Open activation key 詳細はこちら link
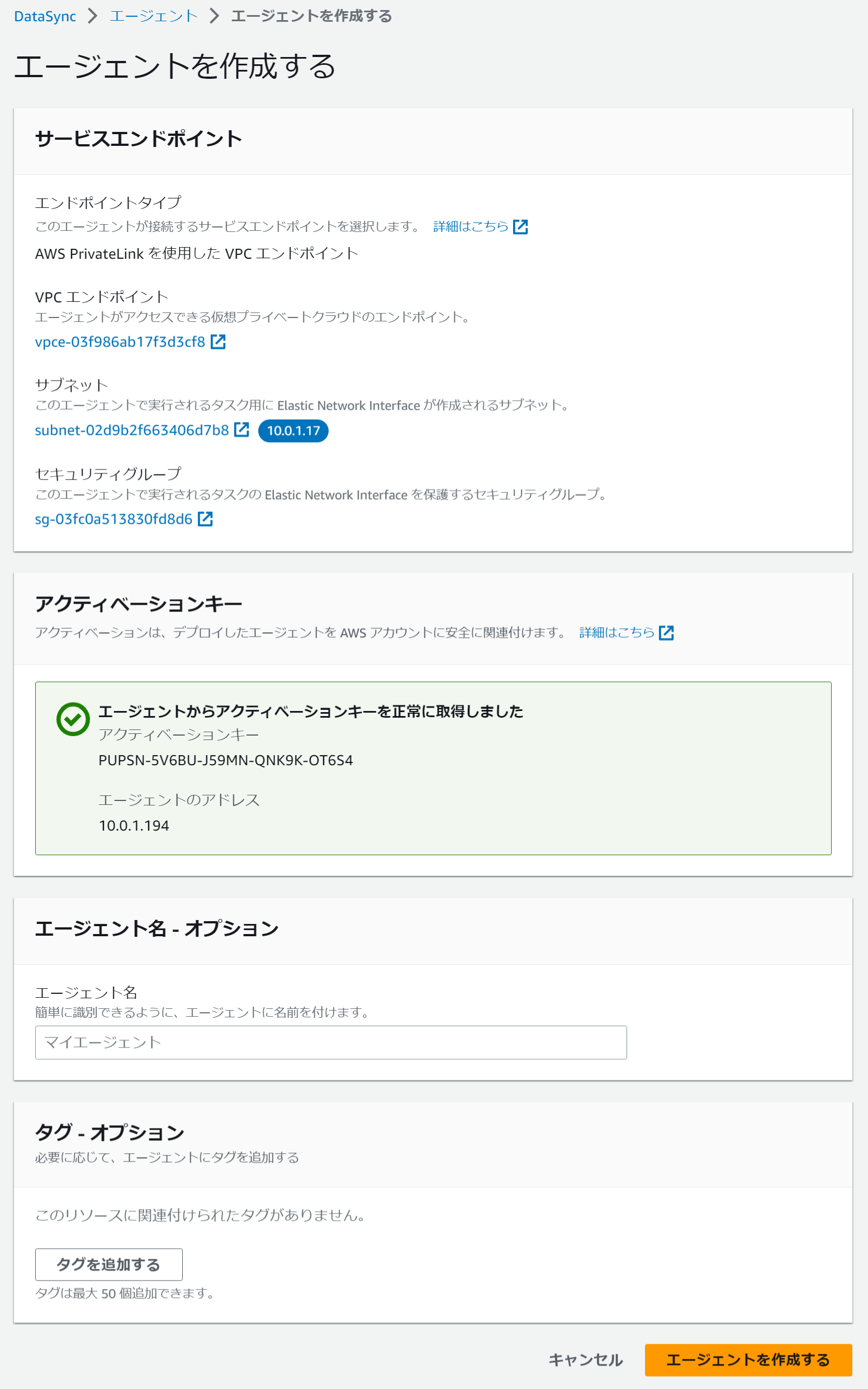Image resolution: width=868 pixels, height=1389 pixels. click(x=617, y=633)
